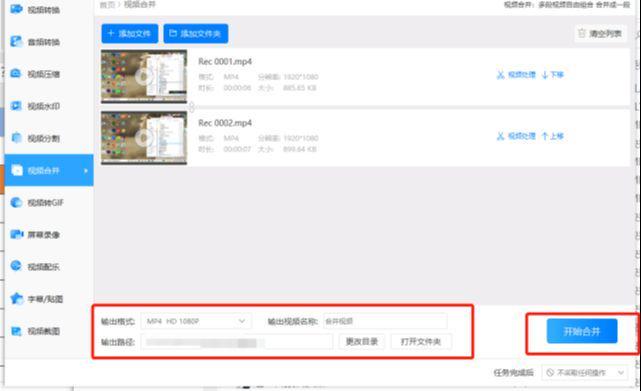Viewport: 641px width, 391px height.
Task: Click the 添加文件夹 add folder button
Action: tap(196, 34)
